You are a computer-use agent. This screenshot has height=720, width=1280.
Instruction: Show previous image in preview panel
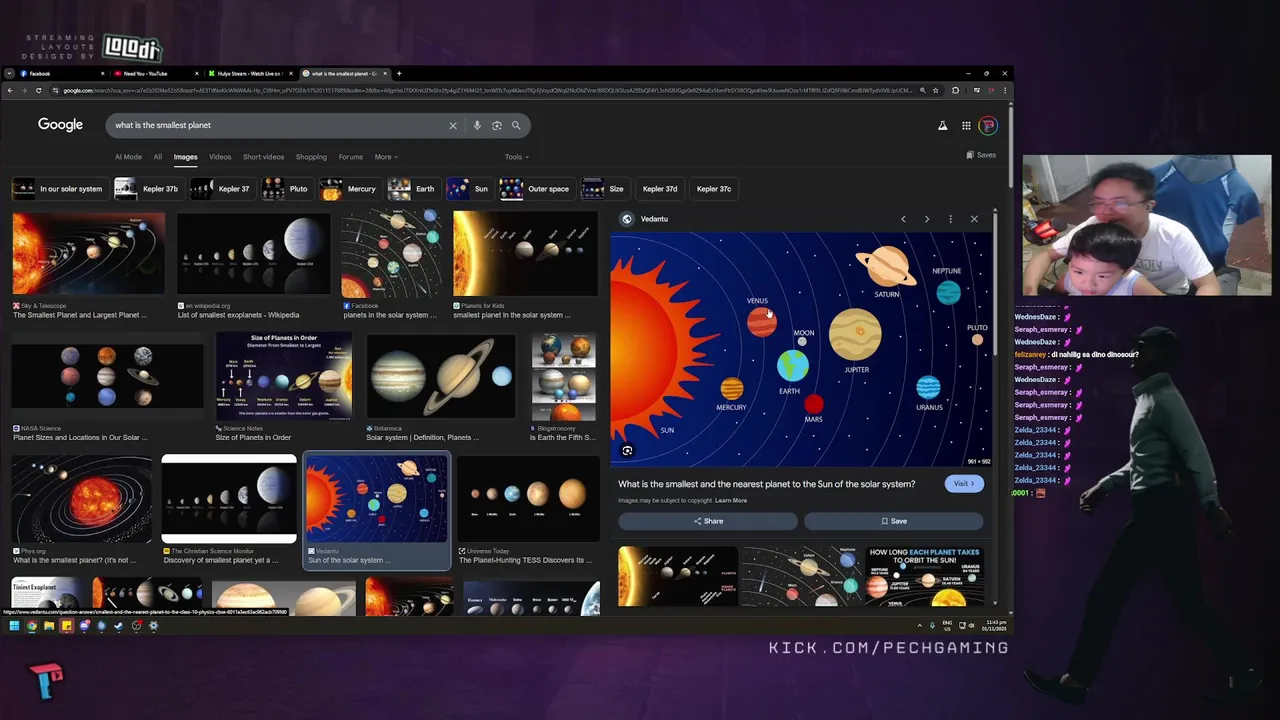(x=903, y=219)
